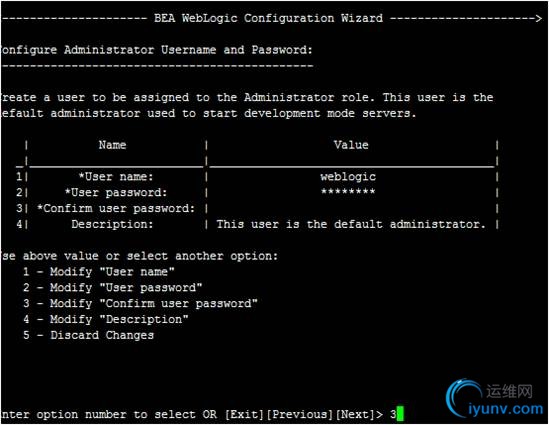Click the line ending 'This user is the'
This screenshot has width=549, height=425.
click(247, 98)
